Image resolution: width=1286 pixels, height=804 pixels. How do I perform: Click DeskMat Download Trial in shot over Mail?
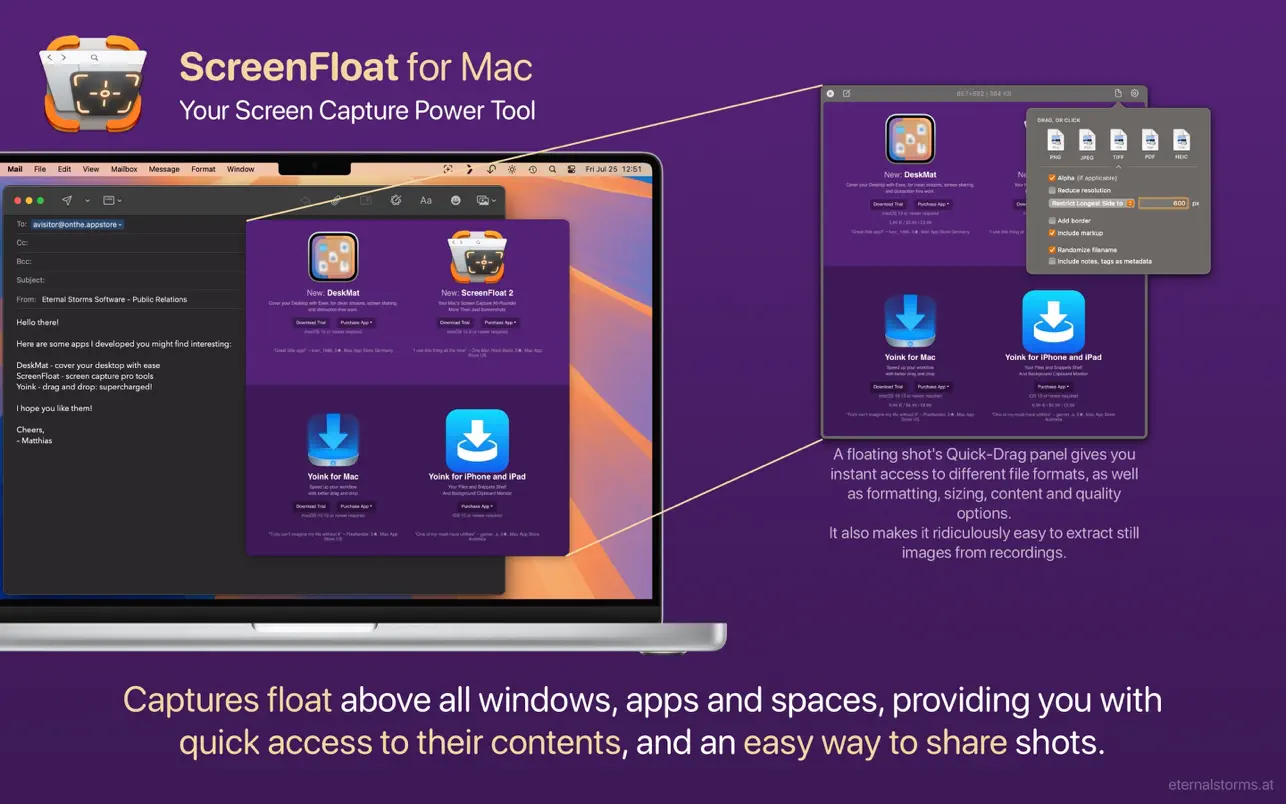pos(311,322)
